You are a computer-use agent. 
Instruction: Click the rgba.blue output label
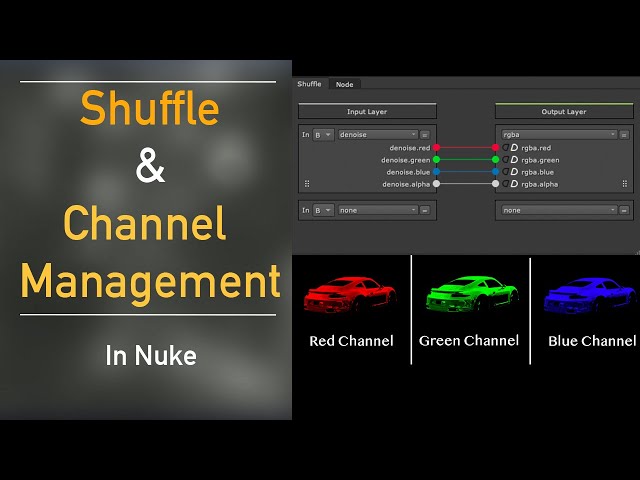[x=537, y=172]
